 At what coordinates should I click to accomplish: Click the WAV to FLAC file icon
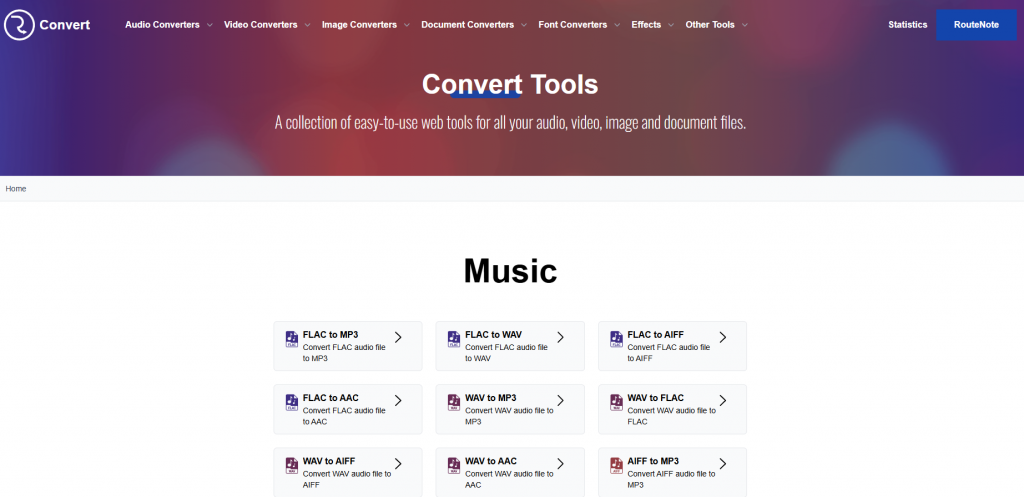point(615,402)
